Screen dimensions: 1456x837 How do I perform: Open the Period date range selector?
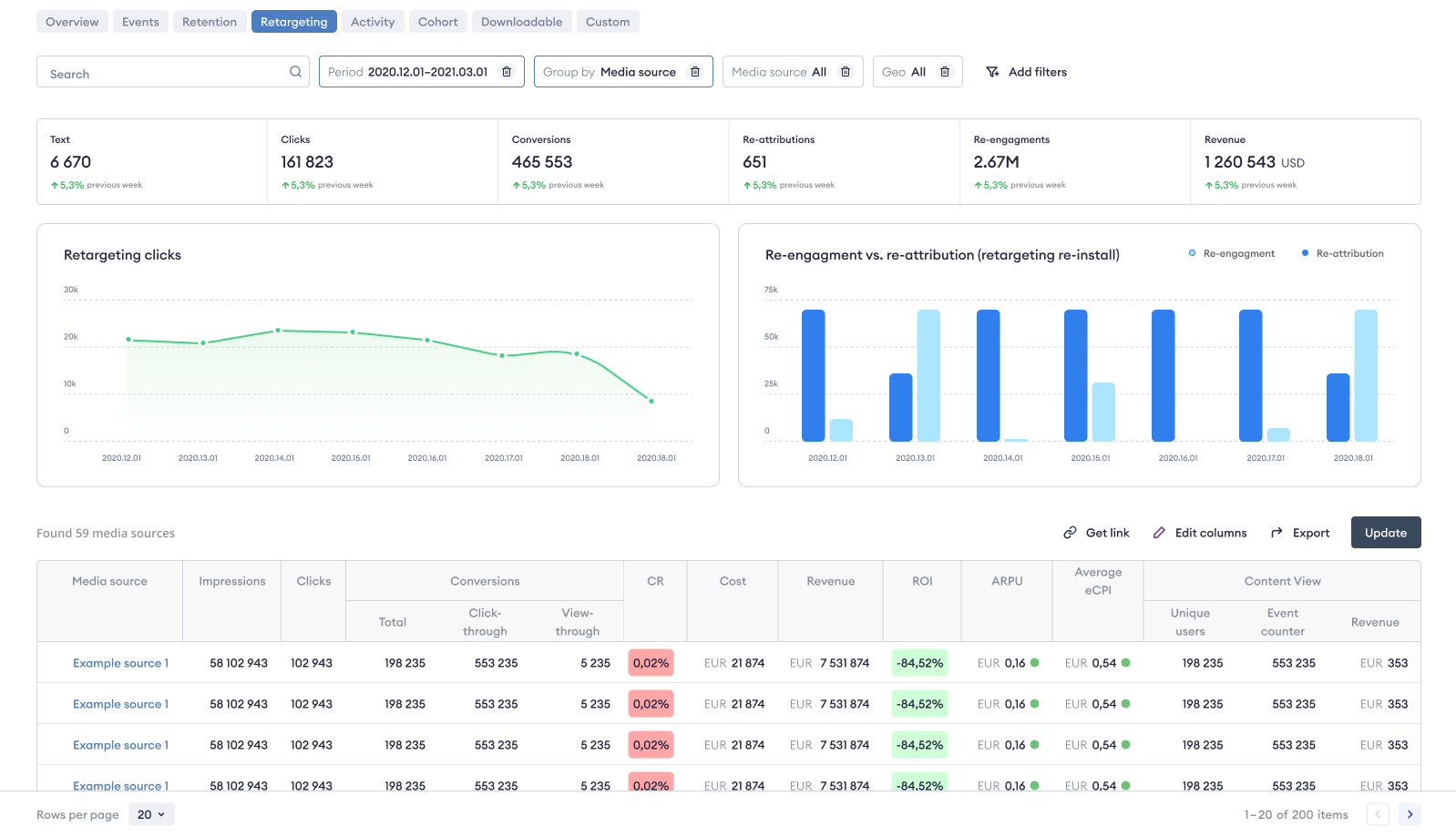coord(410,72)
